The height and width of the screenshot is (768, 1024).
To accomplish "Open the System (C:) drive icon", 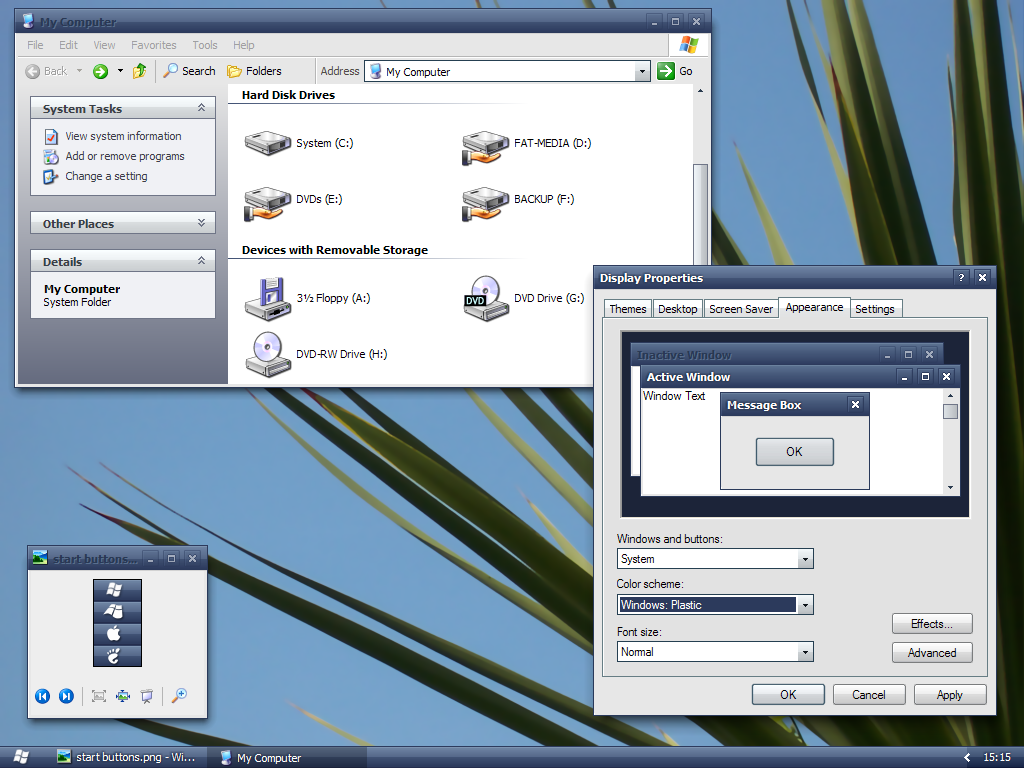I will tap(268, 143).
